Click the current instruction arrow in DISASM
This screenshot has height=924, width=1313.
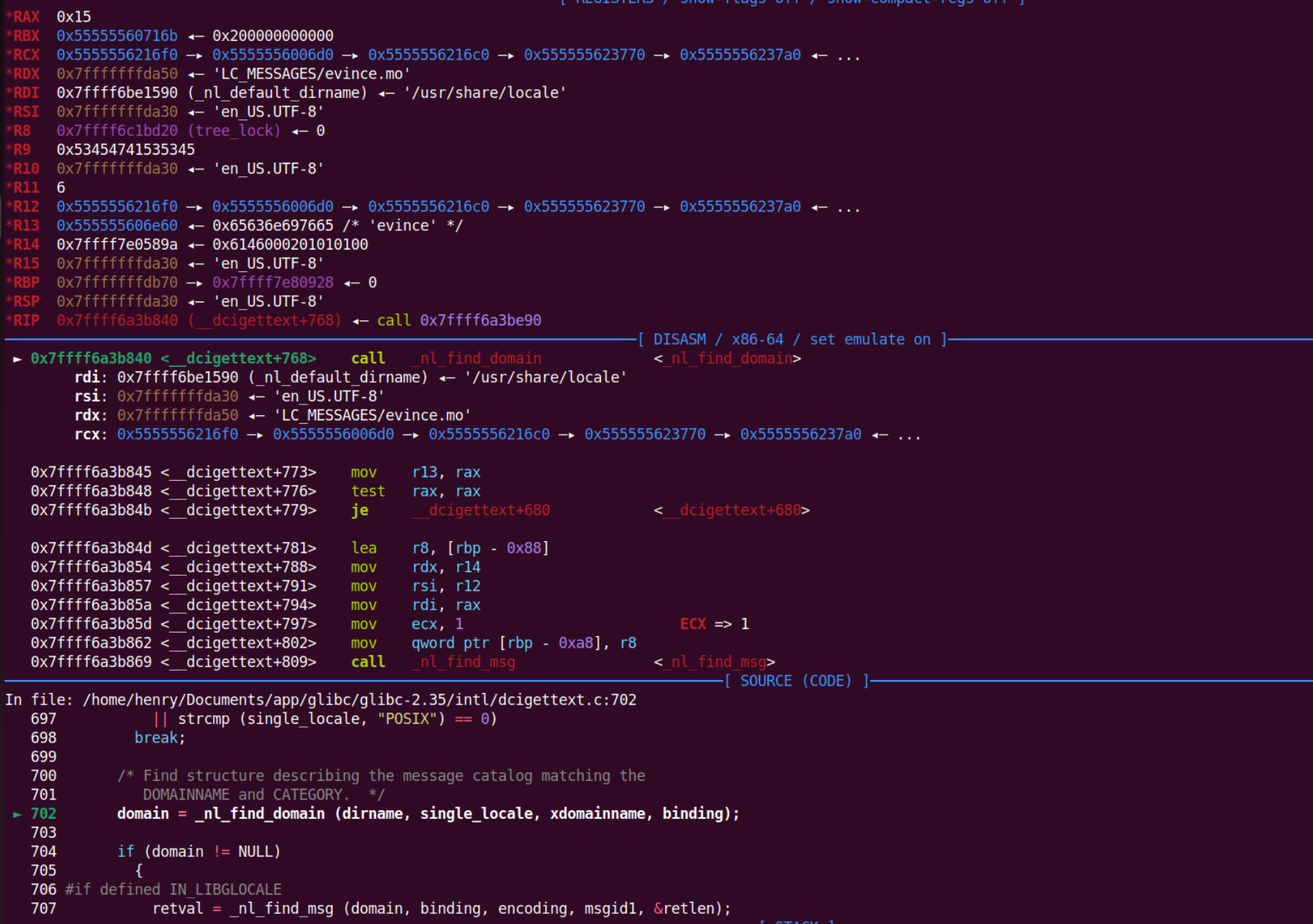click(x=17, y=358)
